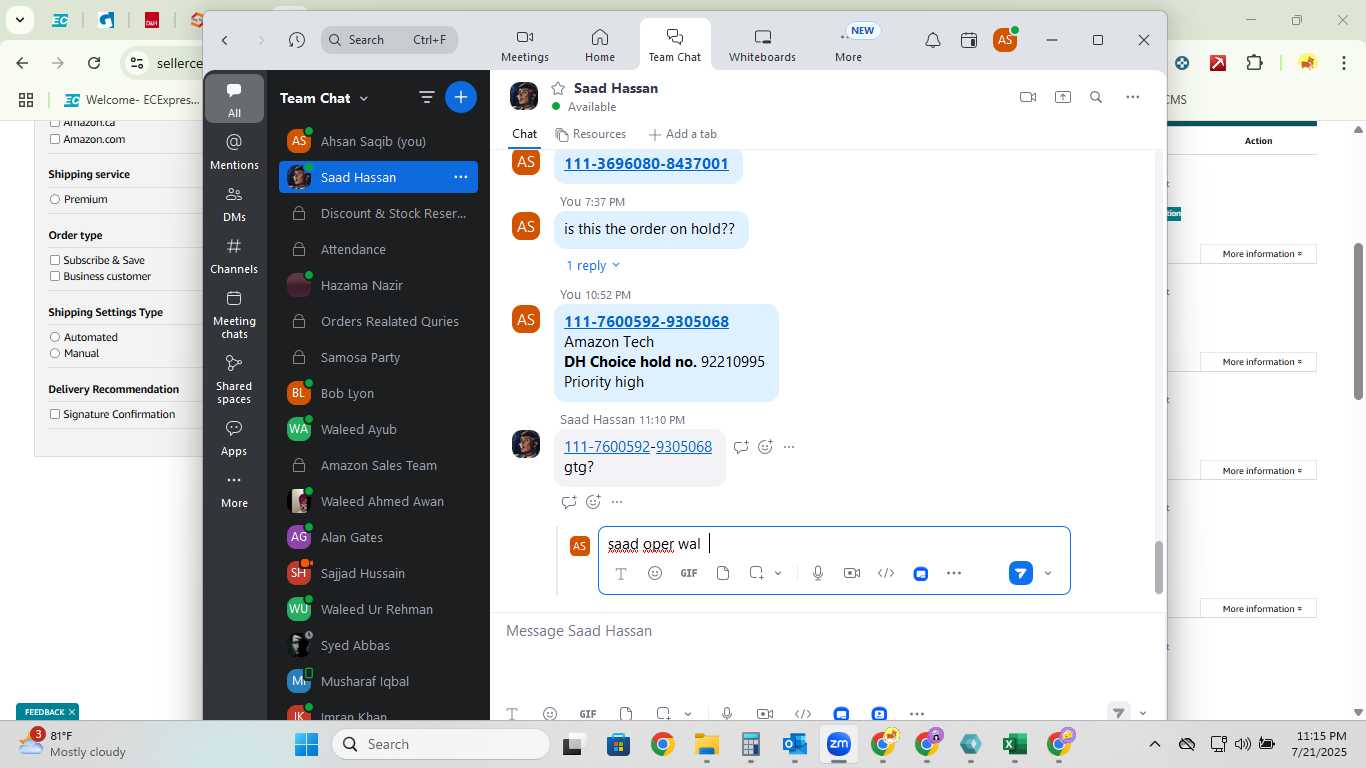Open the Team Chat filter icon
Viewport: 1366px width, 768px height.
click(427, 97)
